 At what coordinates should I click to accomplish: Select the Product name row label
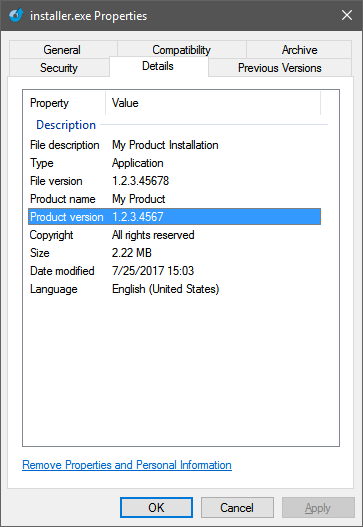click(63, 199)
